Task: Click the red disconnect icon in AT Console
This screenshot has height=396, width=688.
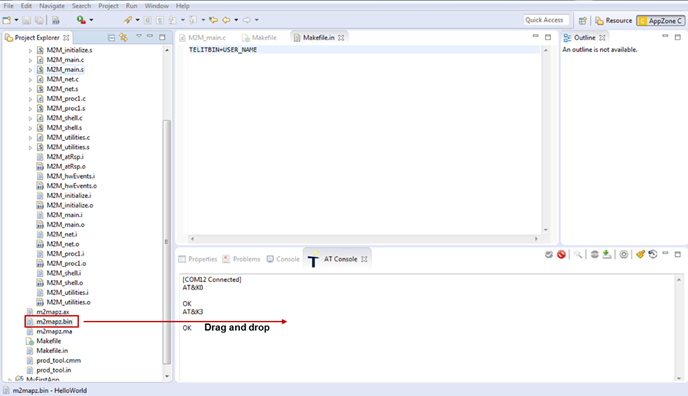Action: click(x=561, y=254)
